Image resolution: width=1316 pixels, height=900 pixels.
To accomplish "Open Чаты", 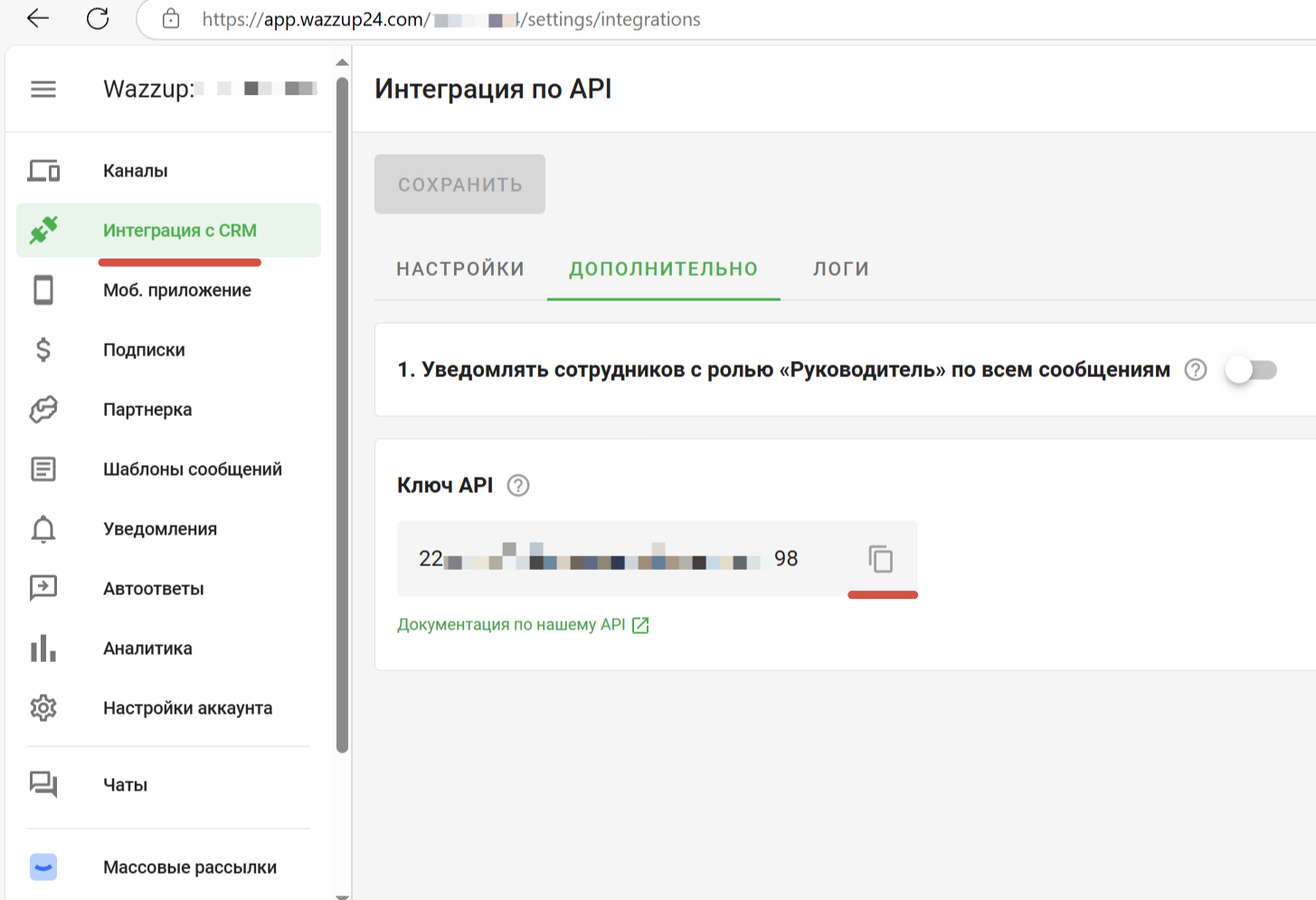I will 168,784.
